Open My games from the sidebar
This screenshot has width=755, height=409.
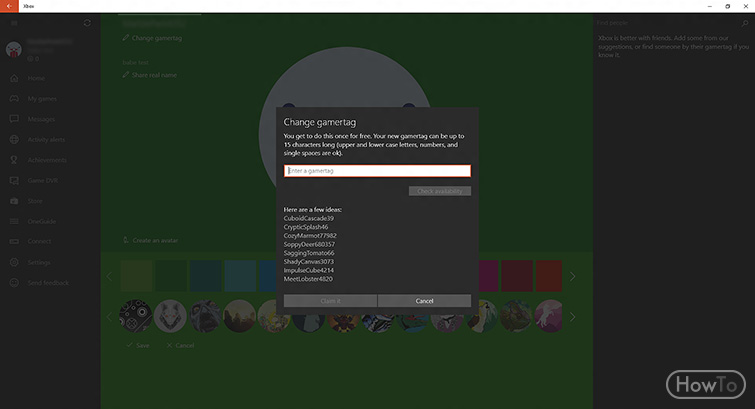42,99
